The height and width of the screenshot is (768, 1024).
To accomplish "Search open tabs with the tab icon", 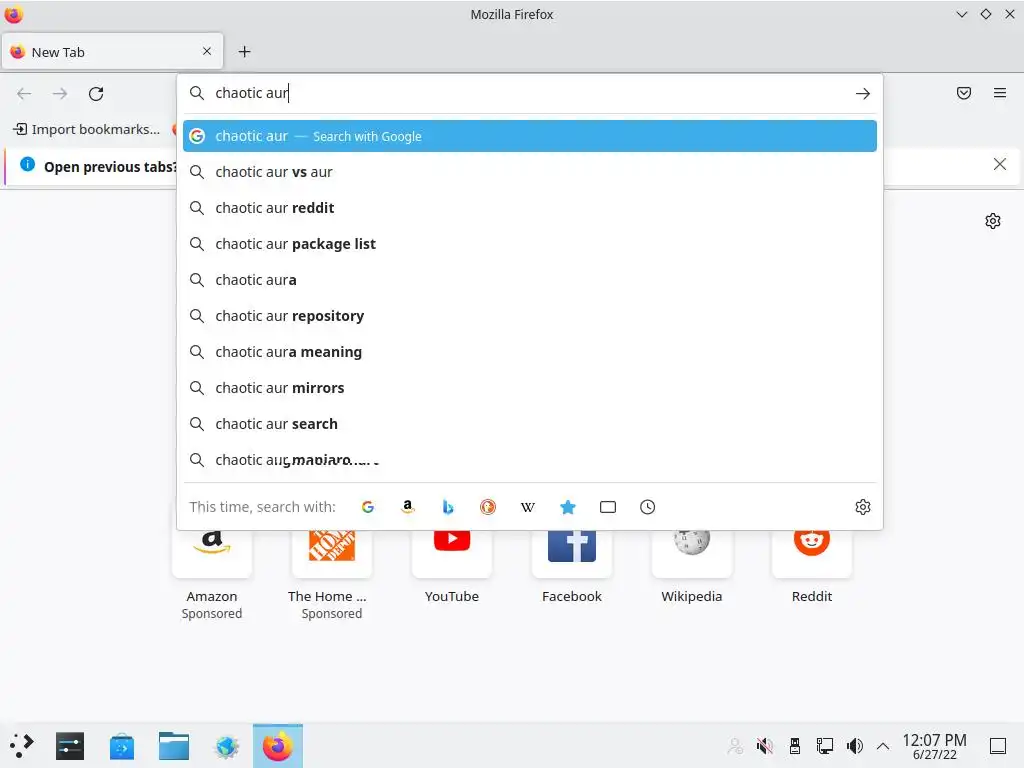I will (x=608, y=507).
